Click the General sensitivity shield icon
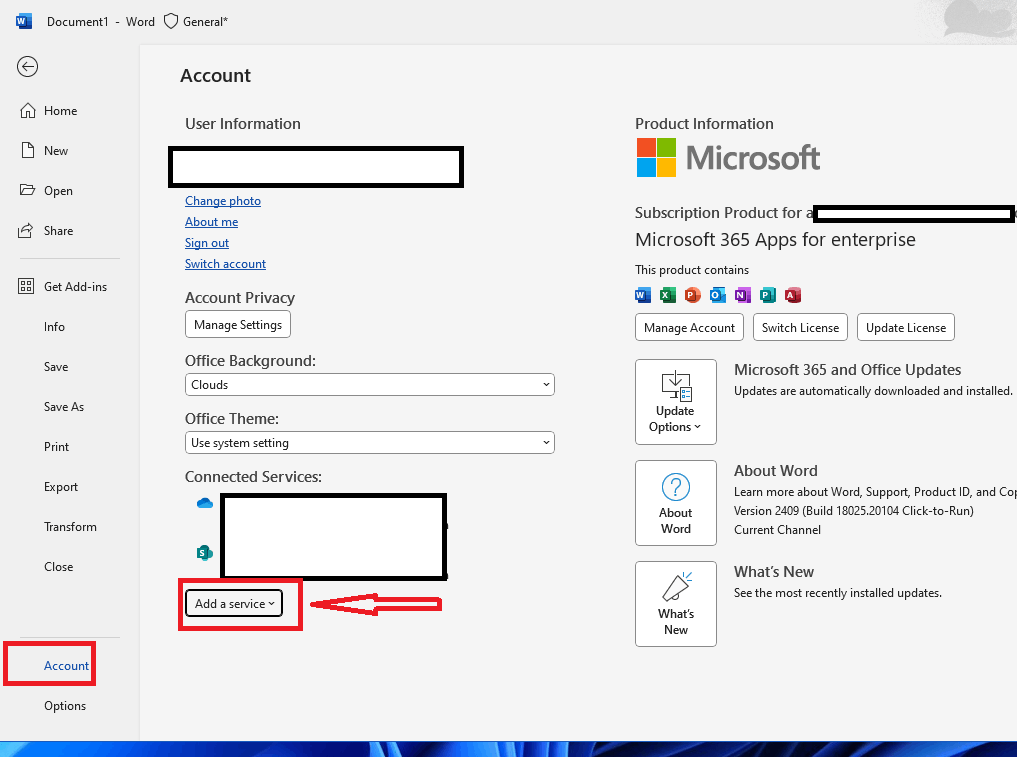The height and width of the screenshot is (757, 1017). (171, 21)
